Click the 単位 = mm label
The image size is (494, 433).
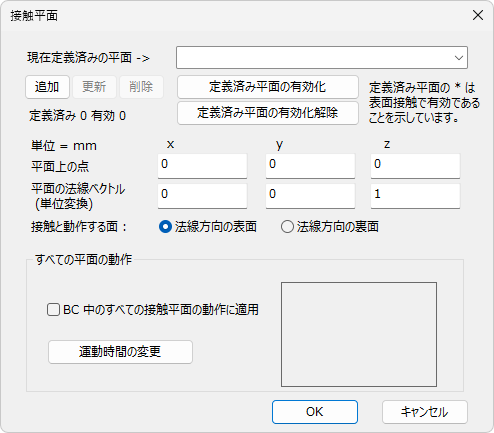coord(64,146)
